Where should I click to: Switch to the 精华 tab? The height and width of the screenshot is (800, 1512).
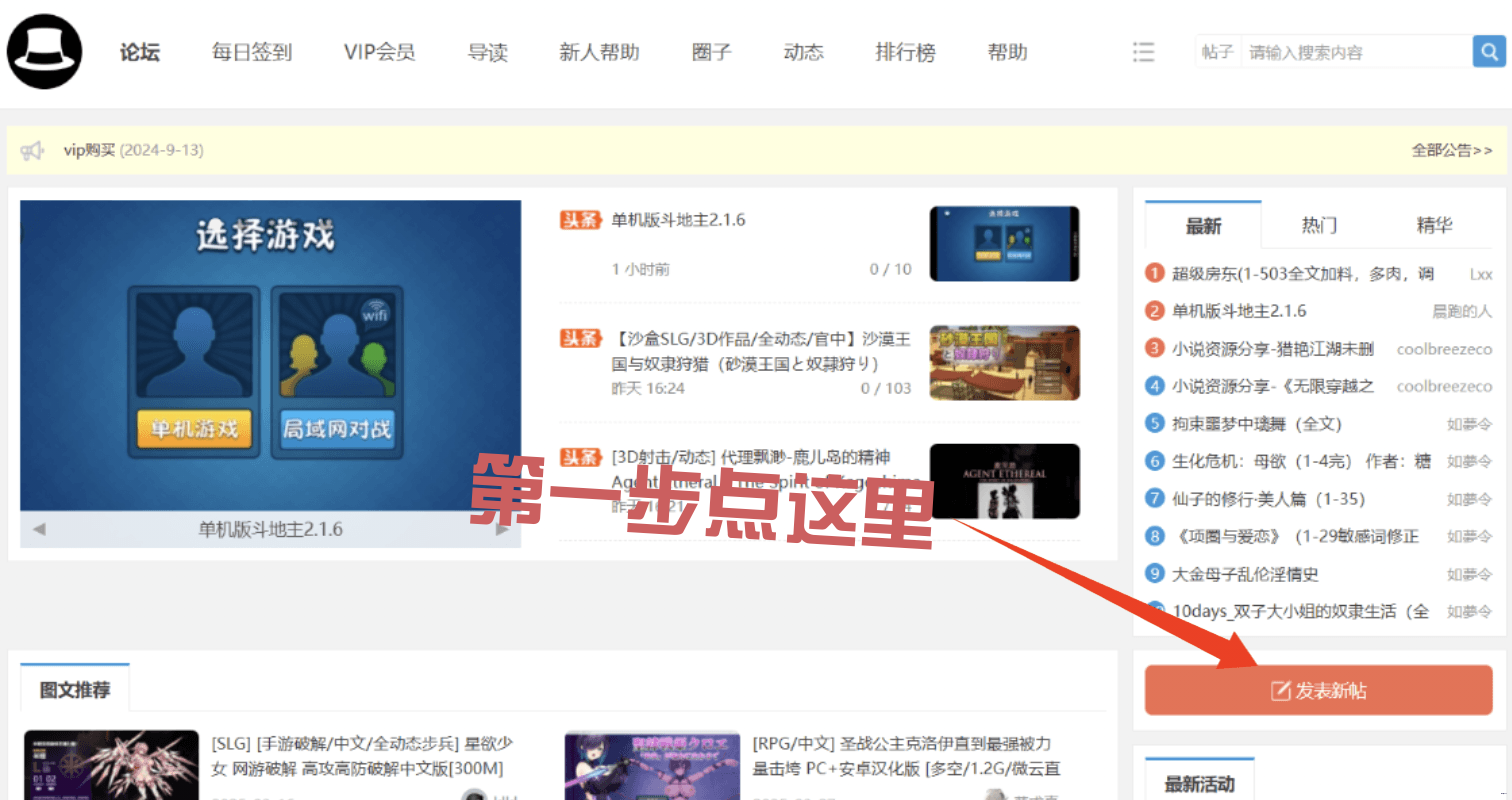[1434, 226]
